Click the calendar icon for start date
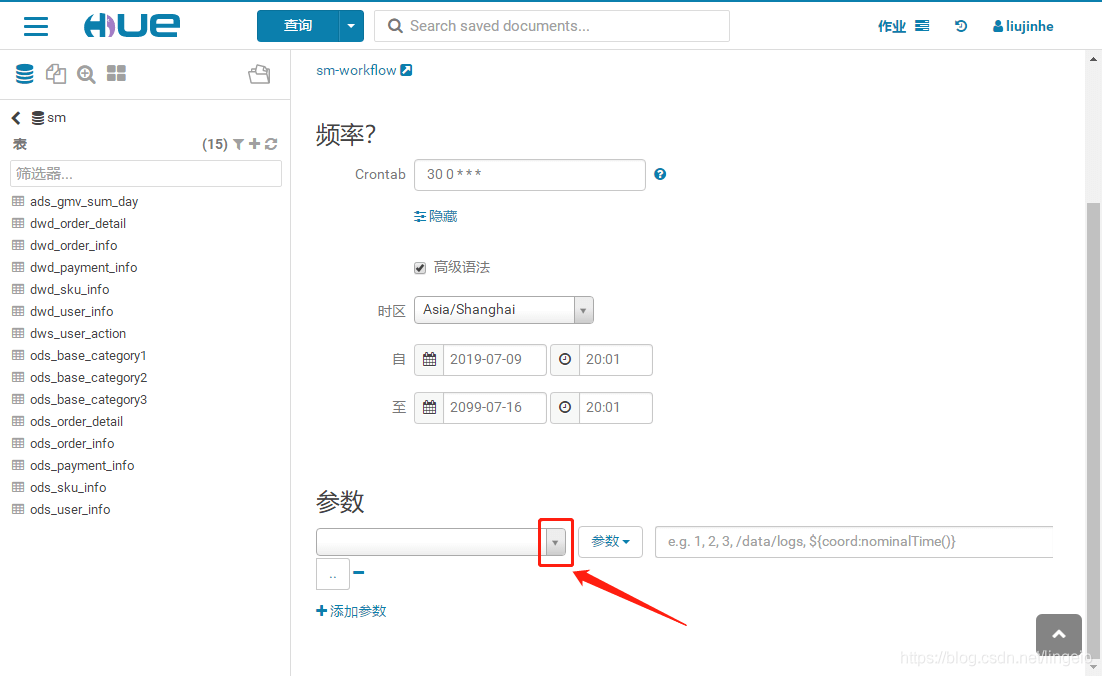The height and width of the screenshot is (676, 1102). [429, 359]
